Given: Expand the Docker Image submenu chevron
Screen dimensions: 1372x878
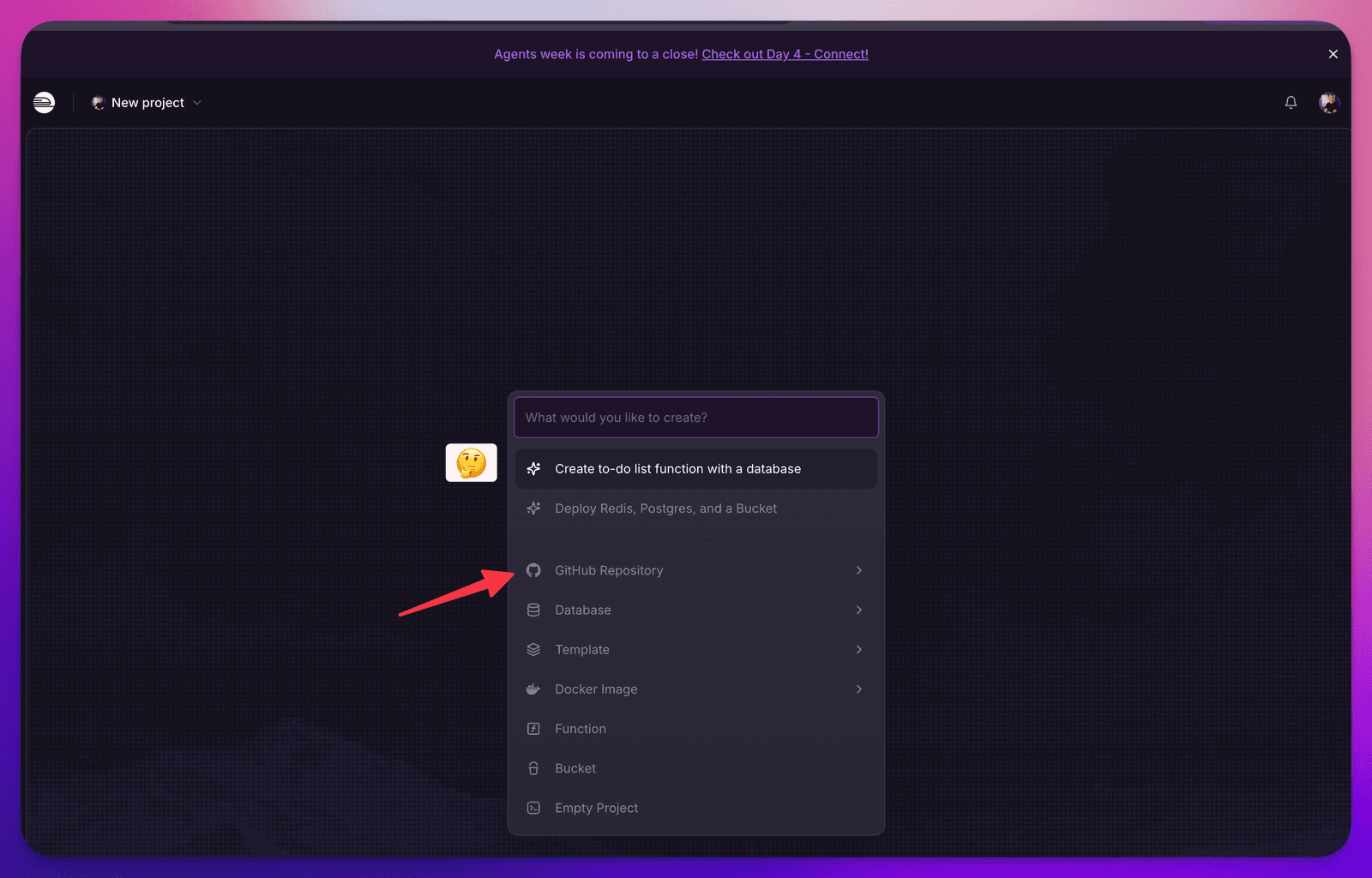Looking at the screenshot, I should (x=858, y=689).
